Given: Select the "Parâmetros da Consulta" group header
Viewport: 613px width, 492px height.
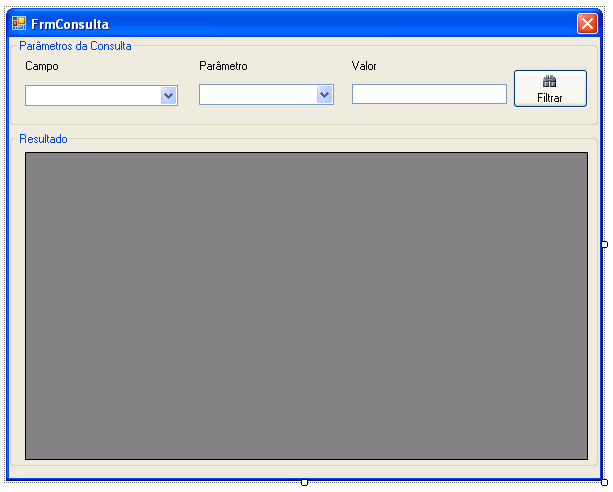Looking at the screenshot, I should click(75, 46).
